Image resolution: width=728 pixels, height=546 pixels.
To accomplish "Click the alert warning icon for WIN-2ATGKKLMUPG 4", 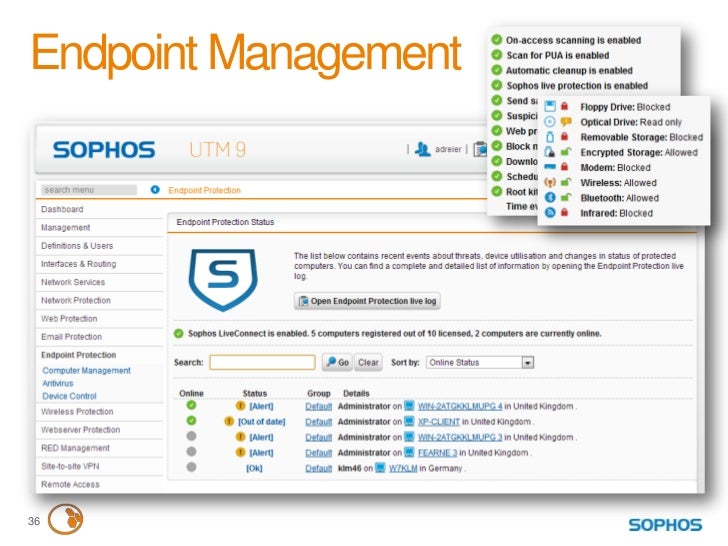I will [x=240, y=406].
